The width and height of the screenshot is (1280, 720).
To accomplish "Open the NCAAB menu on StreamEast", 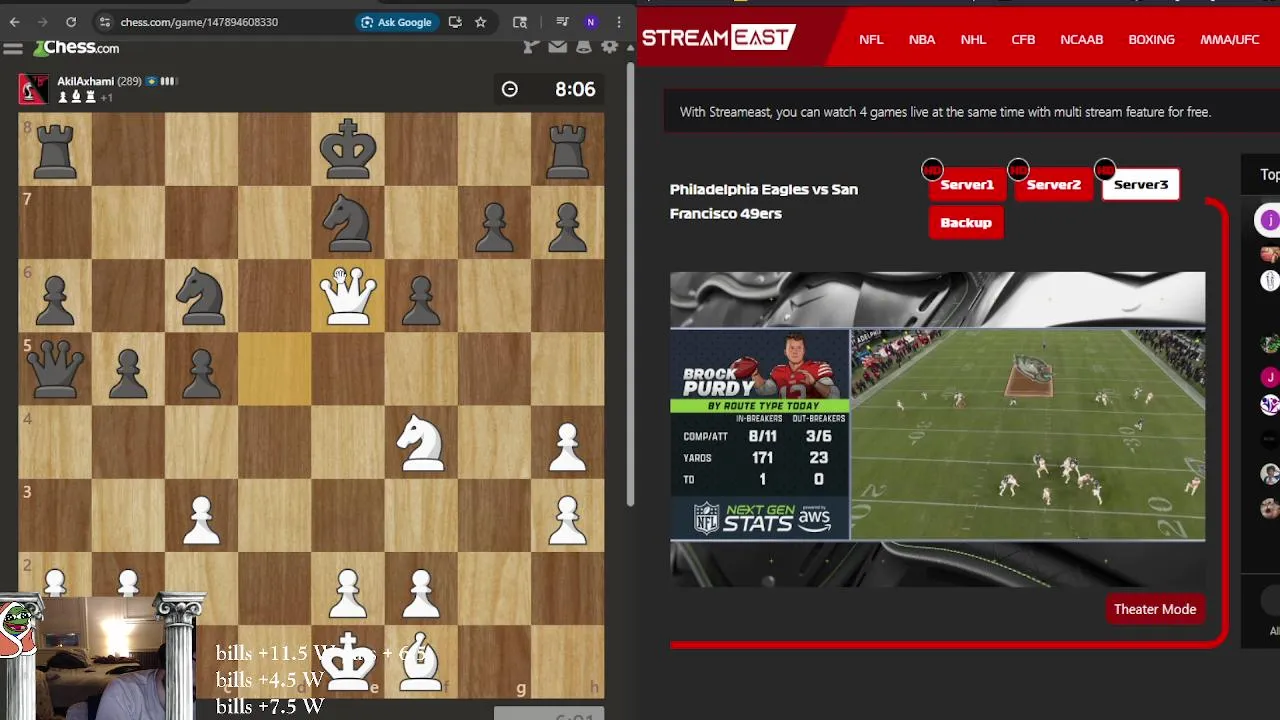I will tap(1081, 39).
